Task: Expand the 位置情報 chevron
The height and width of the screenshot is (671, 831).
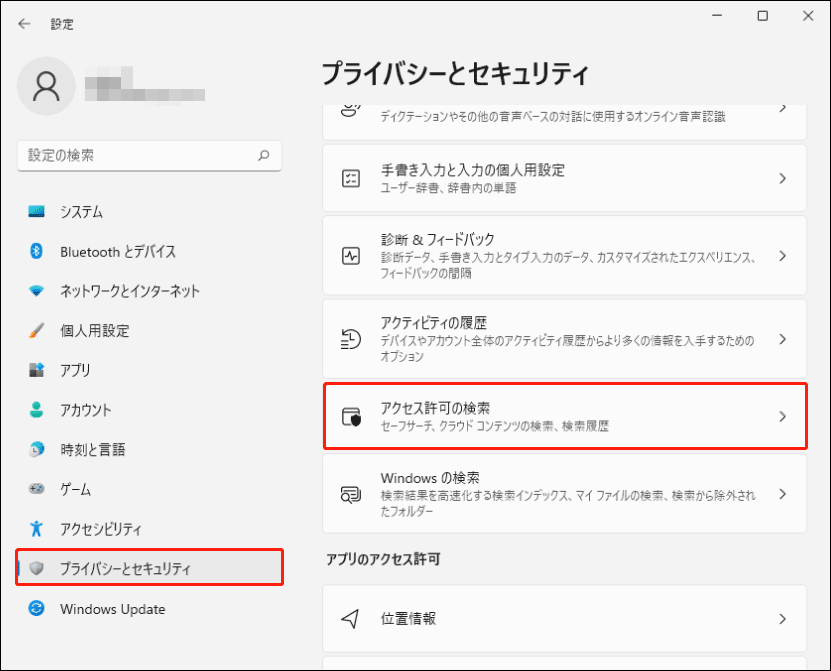Action: click(782, 619)
